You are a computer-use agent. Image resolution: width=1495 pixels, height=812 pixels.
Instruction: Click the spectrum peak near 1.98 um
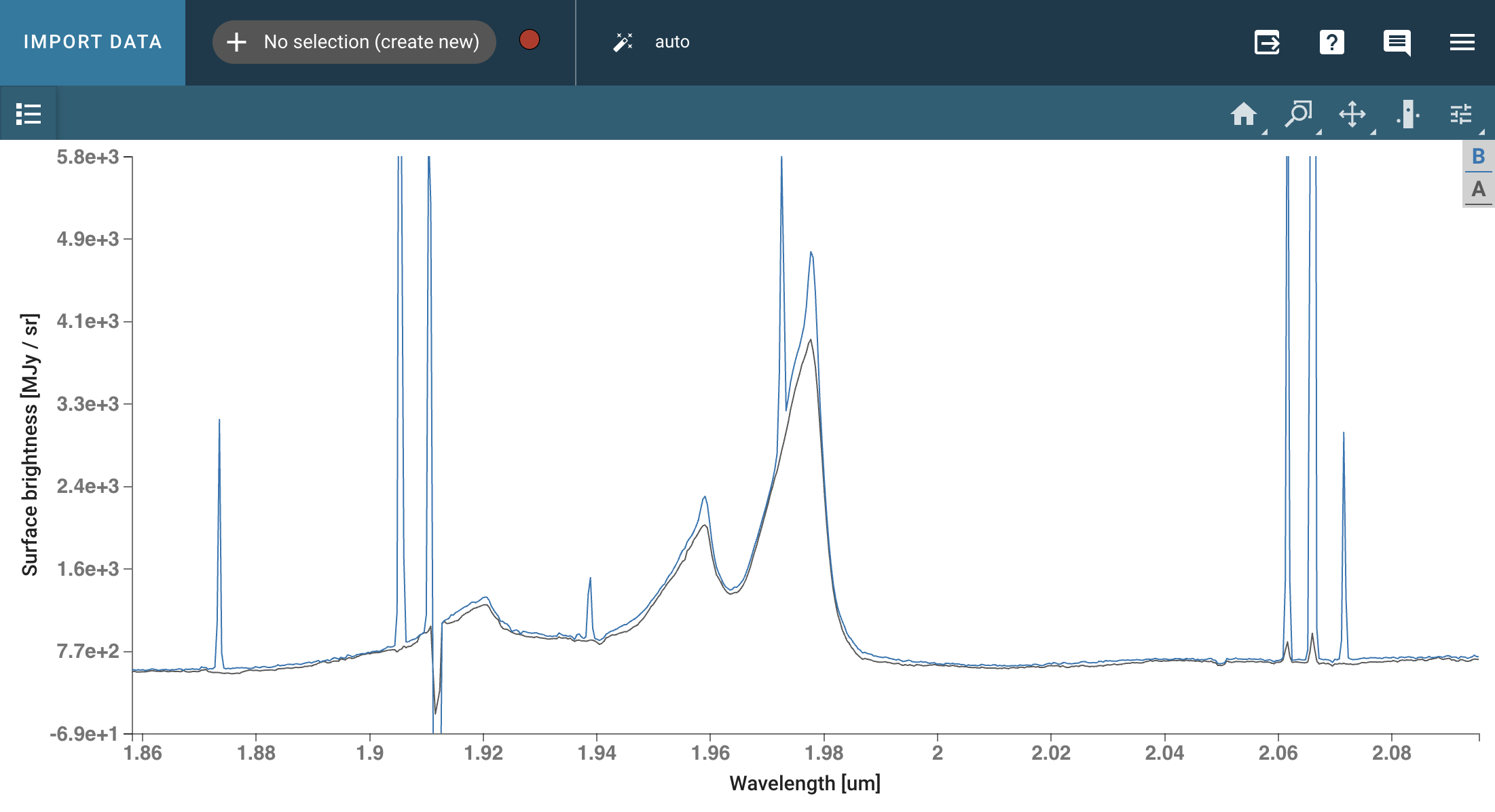pyautogui.click(x=811, y=253)
